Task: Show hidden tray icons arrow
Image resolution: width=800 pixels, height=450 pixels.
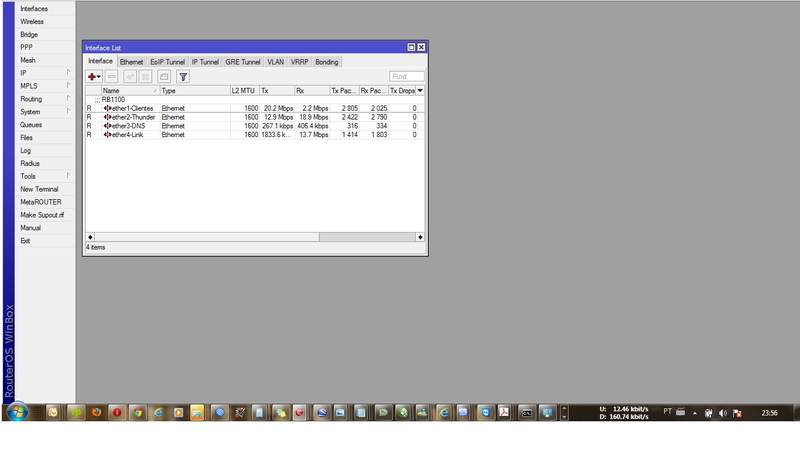Action: tap(695, 413)
